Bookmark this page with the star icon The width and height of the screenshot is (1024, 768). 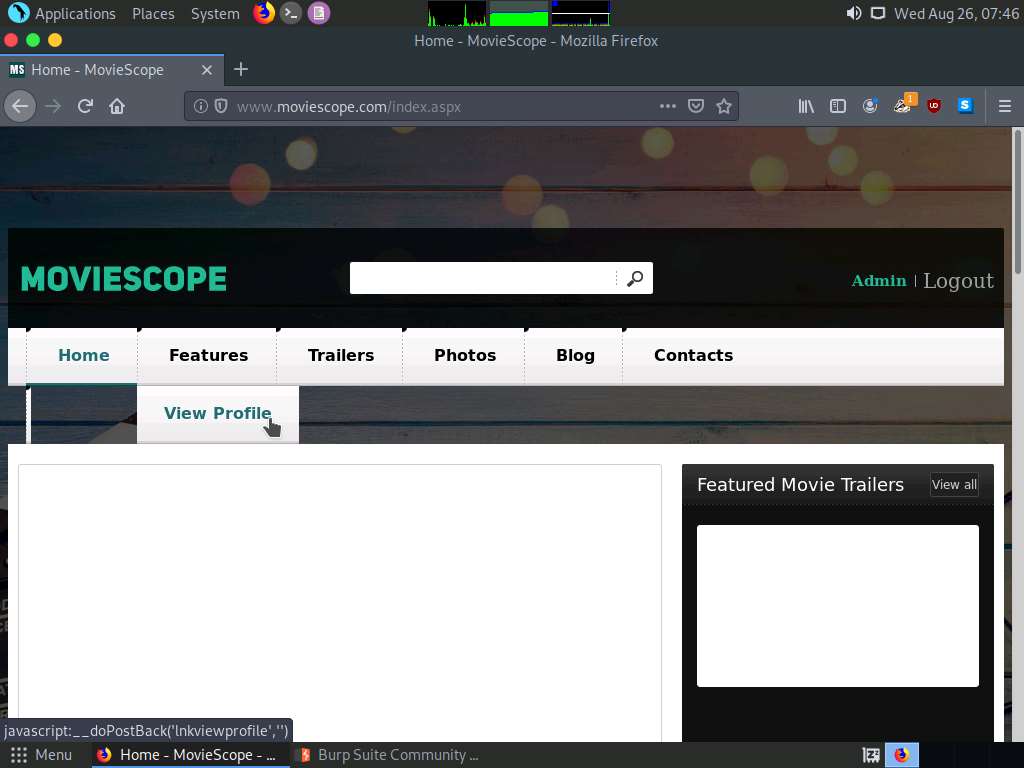click(x=724, y=106)
